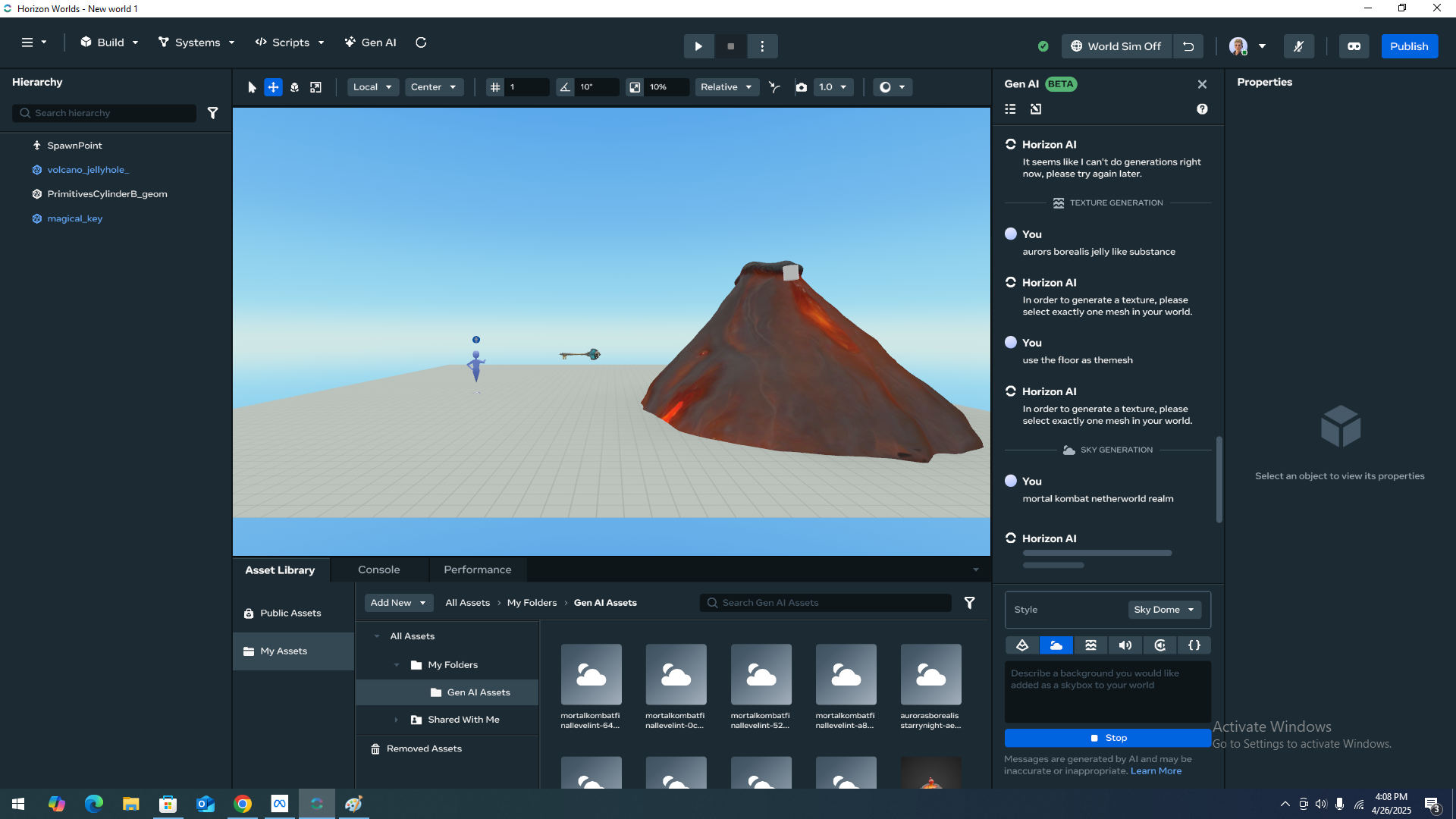The width and height of the screenshot is (1456, 819).
Task: Click the VR headset preview icon
Action: click(1354, 46)
